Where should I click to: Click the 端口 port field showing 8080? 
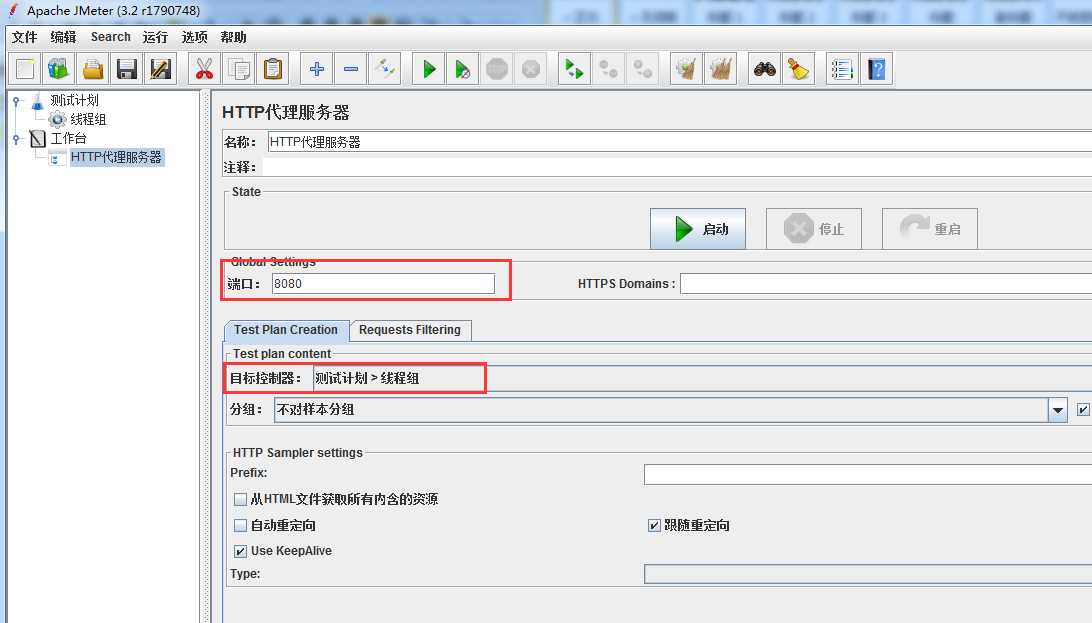(383, 283)
